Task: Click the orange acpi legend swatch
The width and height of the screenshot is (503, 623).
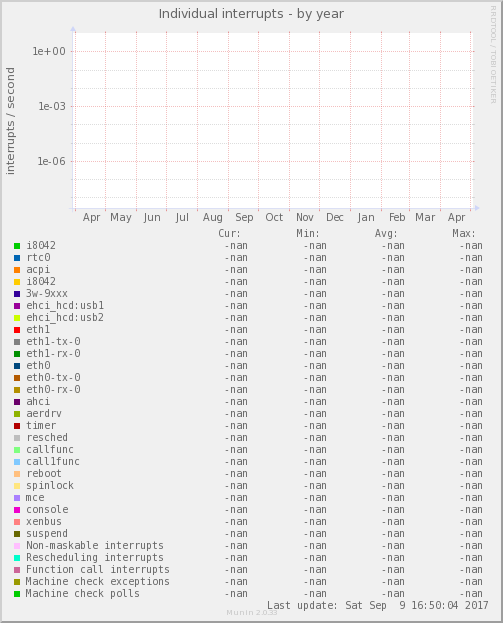Action: (17, 270)
